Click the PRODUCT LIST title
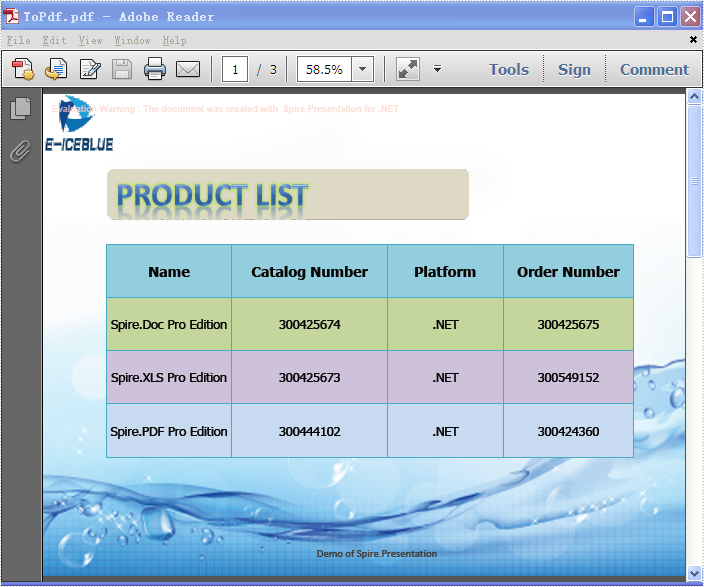 (x=212, y=195)
